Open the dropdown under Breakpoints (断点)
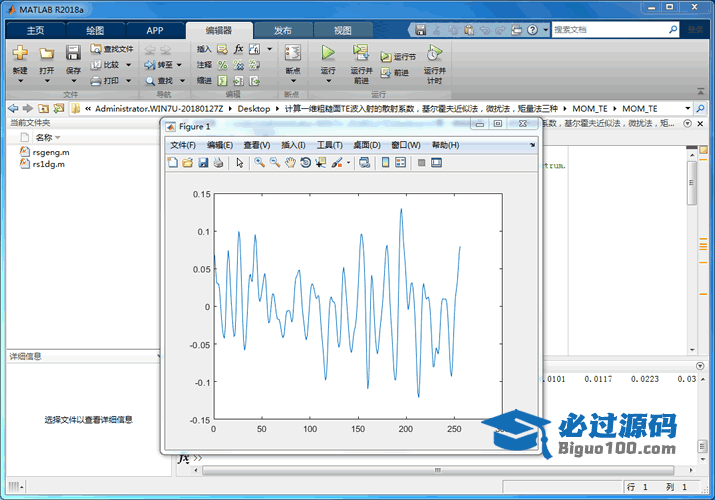The image size is (715, 500). [293, 81]
